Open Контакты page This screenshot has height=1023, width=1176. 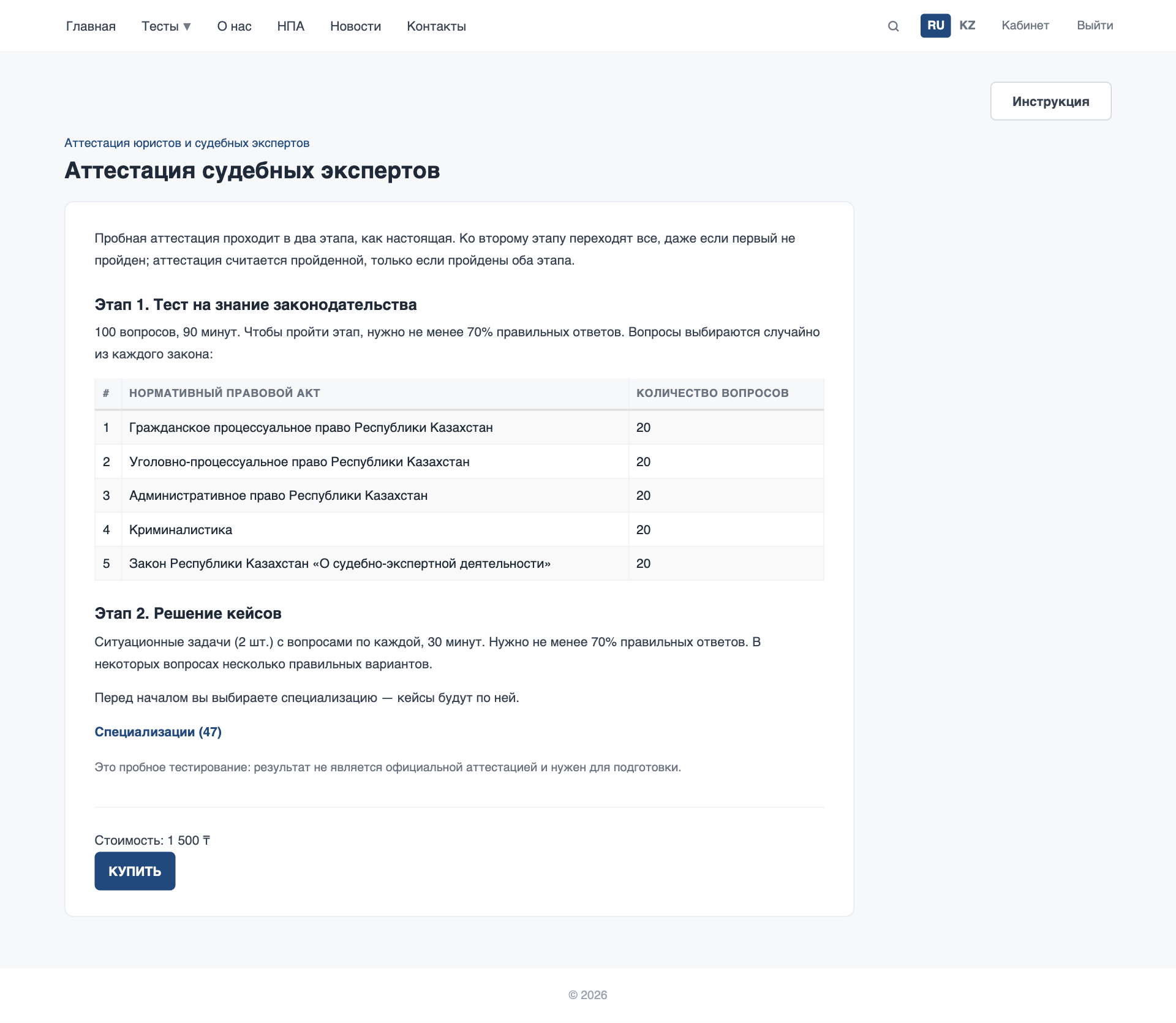coord(436,26)
